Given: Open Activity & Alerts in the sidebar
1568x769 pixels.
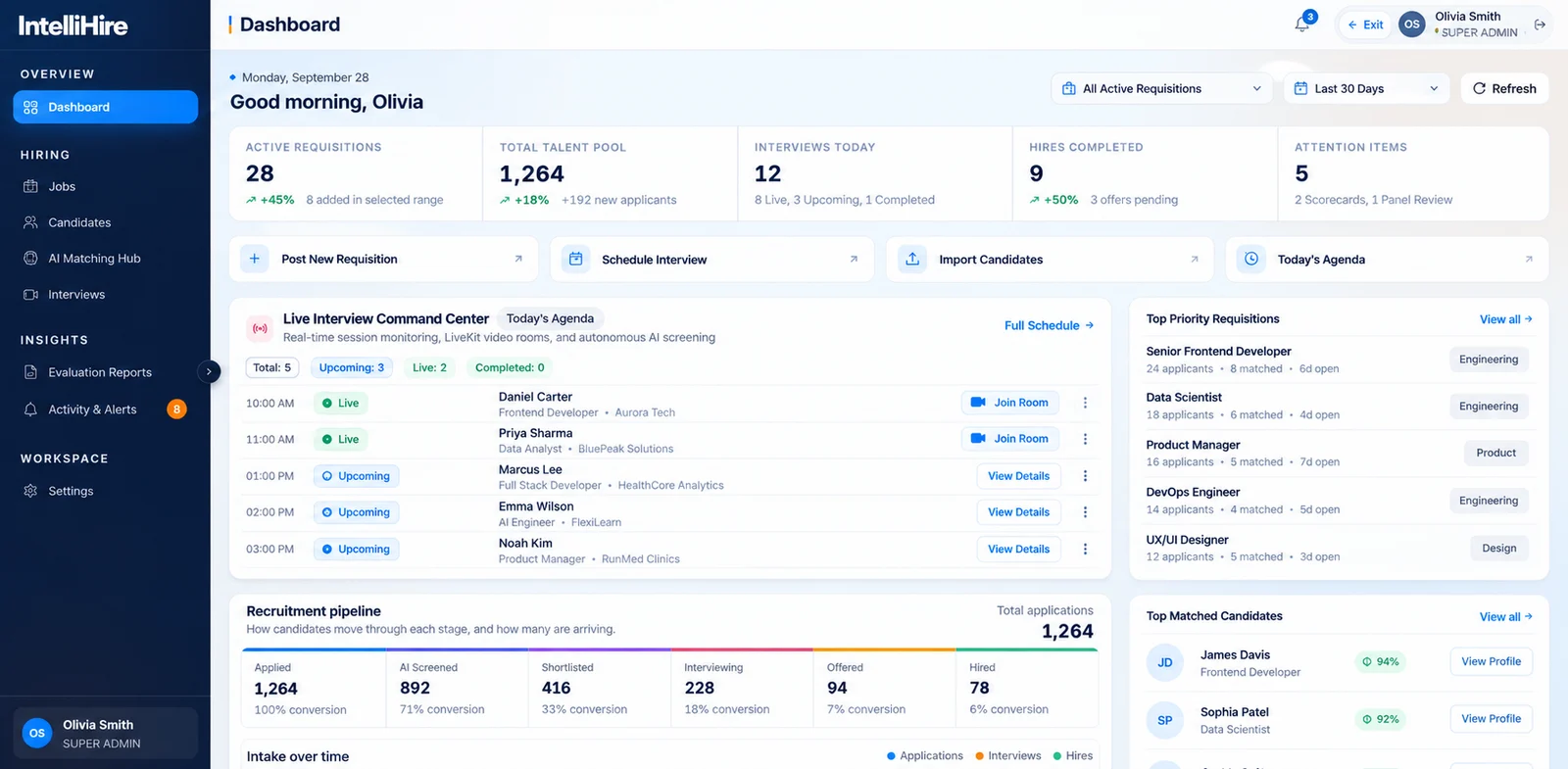Looking at the screenshot, I should 106,409.
